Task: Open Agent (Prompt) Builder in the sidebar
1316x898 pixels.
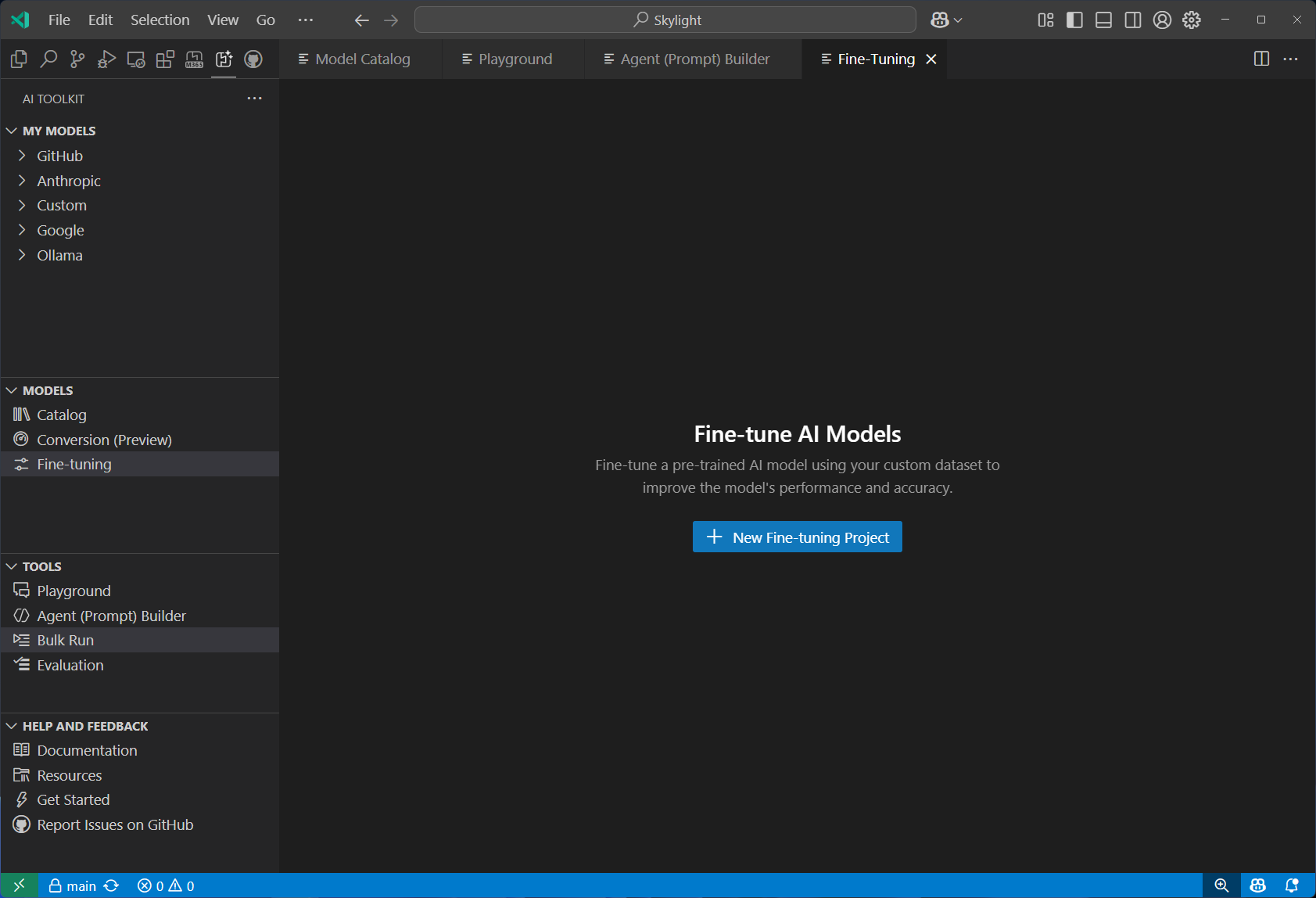Action: pyautogui.click(x=140, y=616)
